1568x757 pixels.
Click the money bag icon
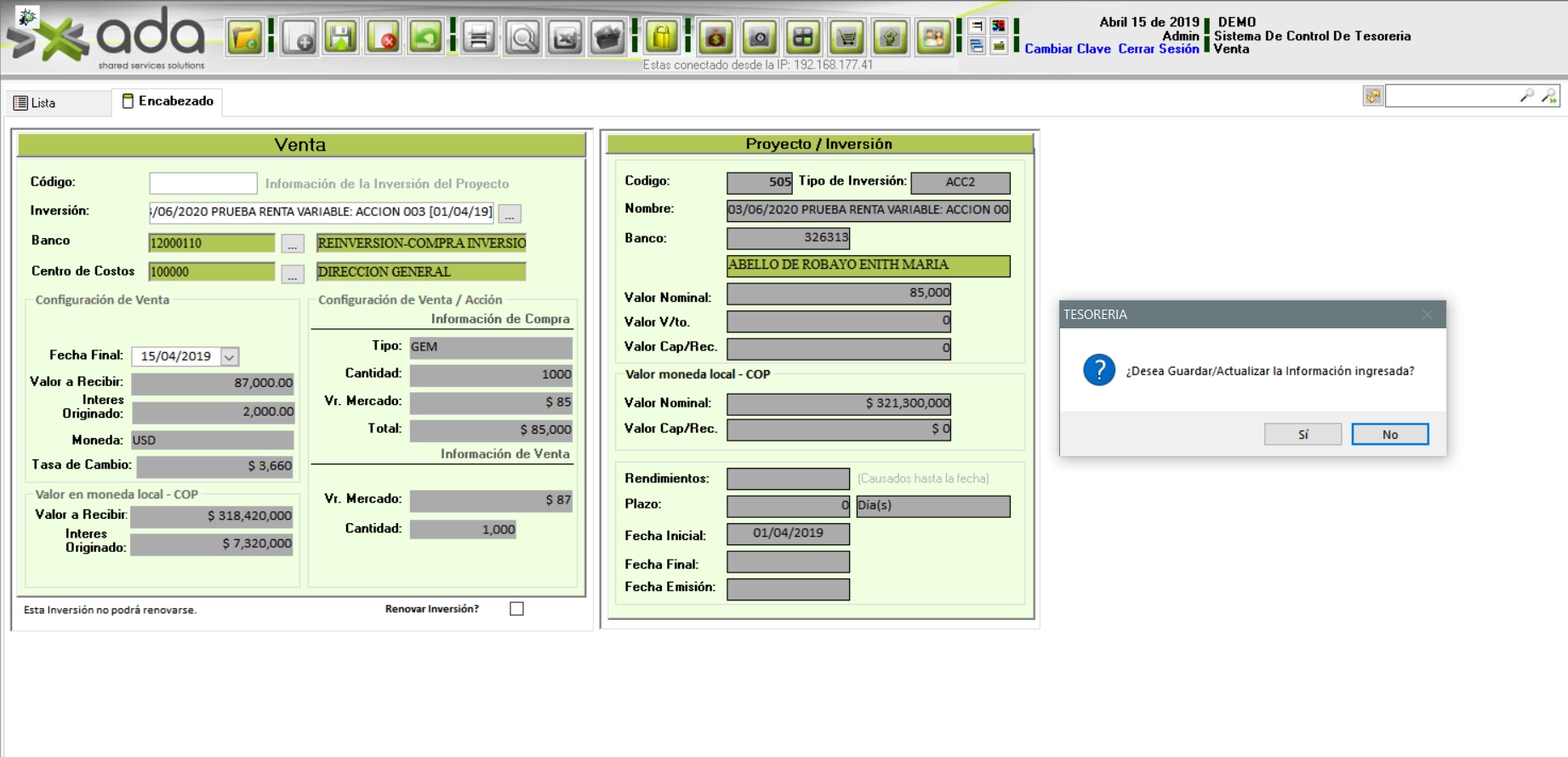click(x=716, y=38)
